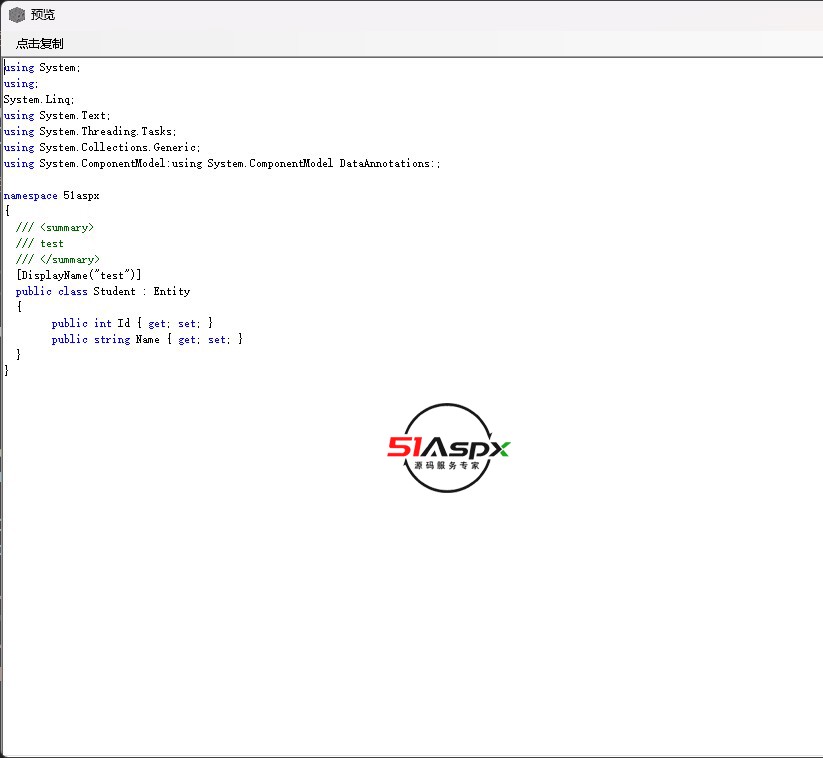Click the [DisplayName("test")] attribute line

(x=79, y=276)
